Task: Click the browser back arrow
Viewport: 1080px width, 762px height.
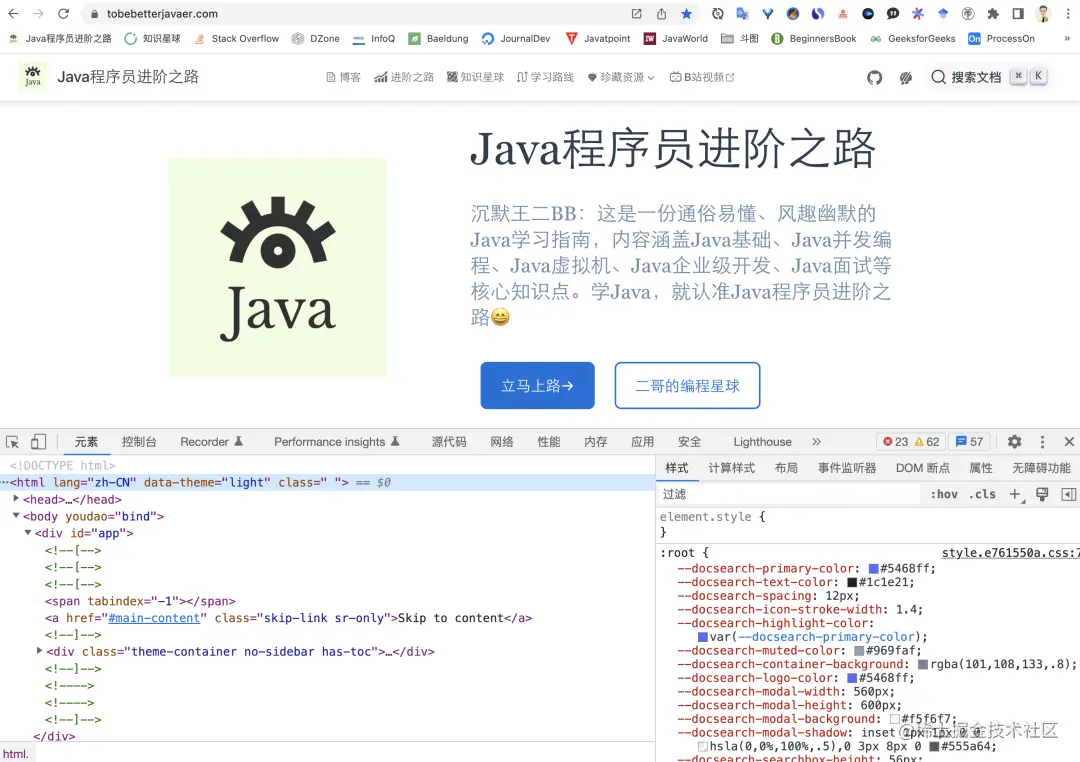Action: pos(13,14)
